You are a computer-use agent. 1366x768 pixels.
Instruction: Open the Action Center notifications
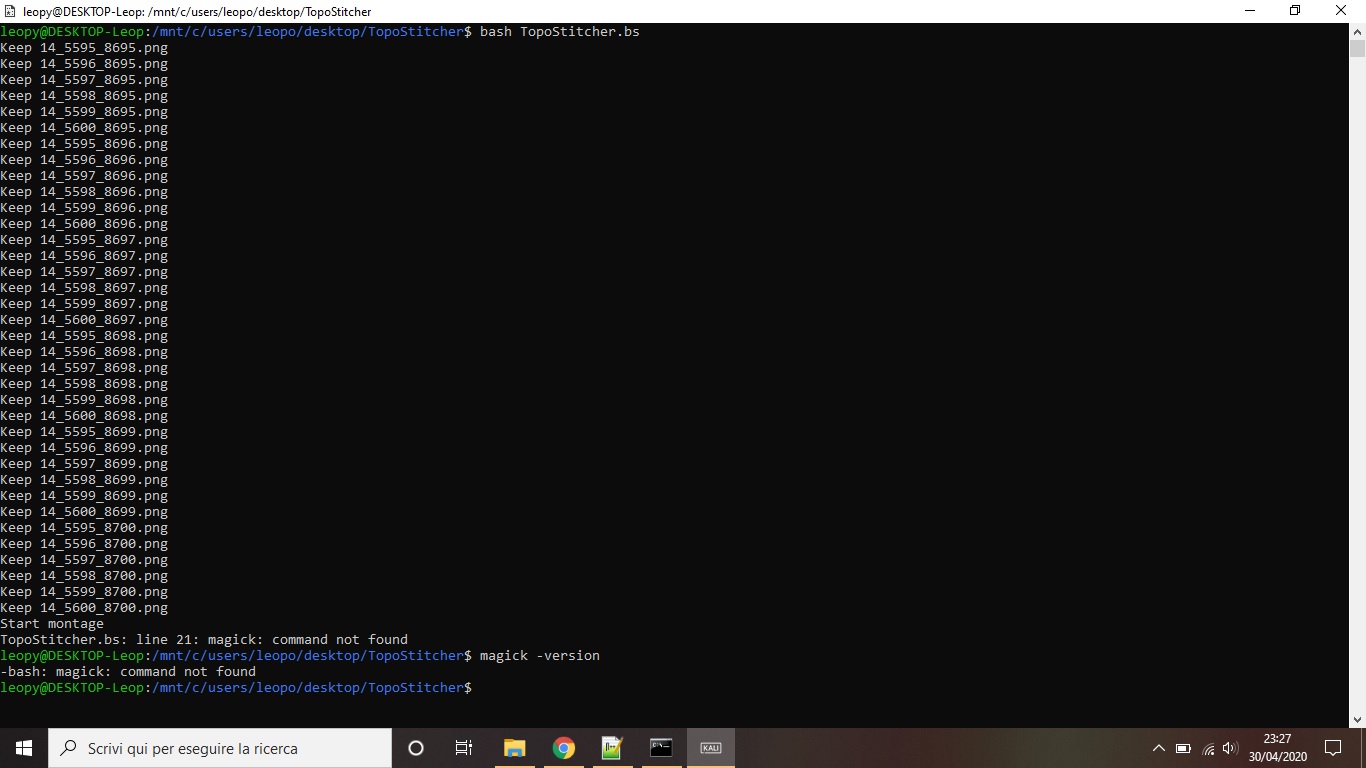[1333, 748]
